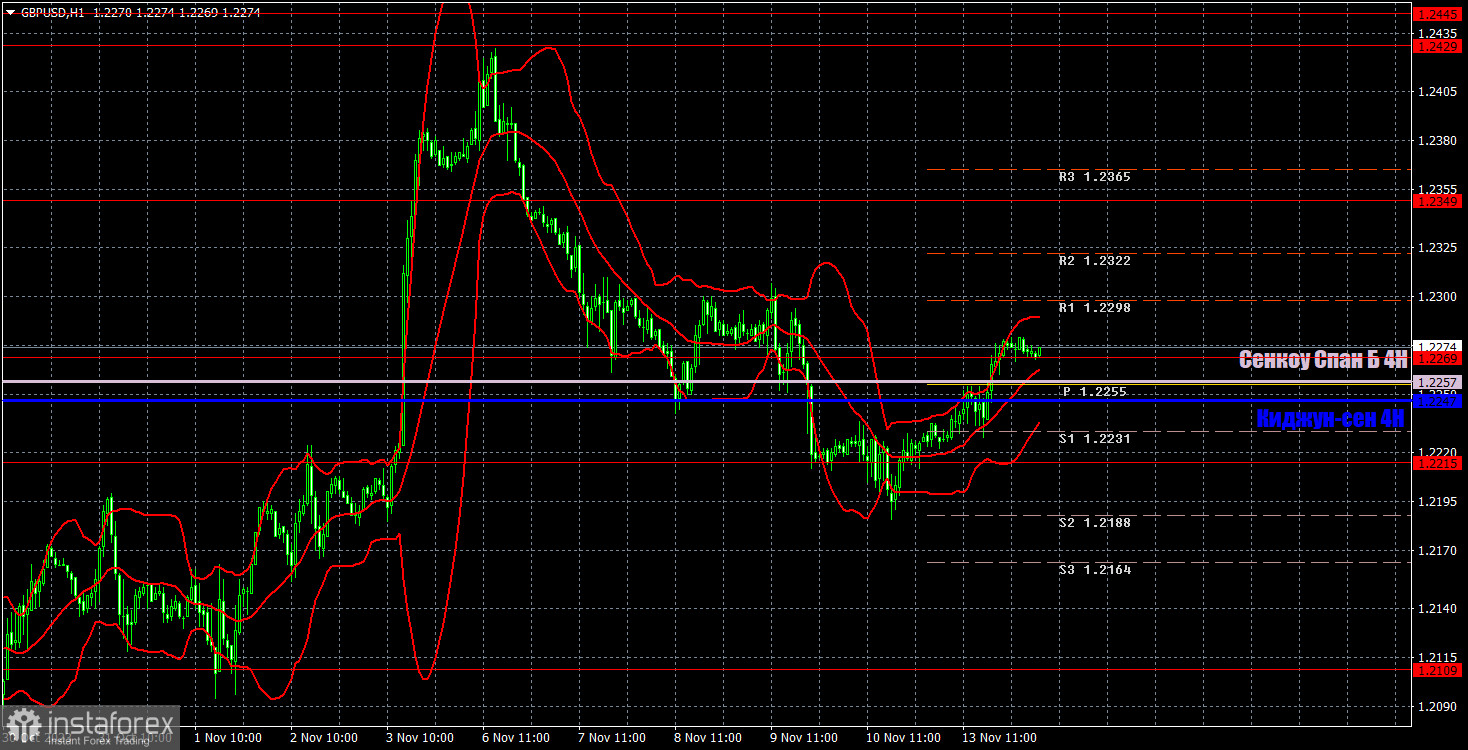Viewport: 1468px width, 750px height.
Task: Click the 1.2140 price scale value
Action: point(1439,609)
